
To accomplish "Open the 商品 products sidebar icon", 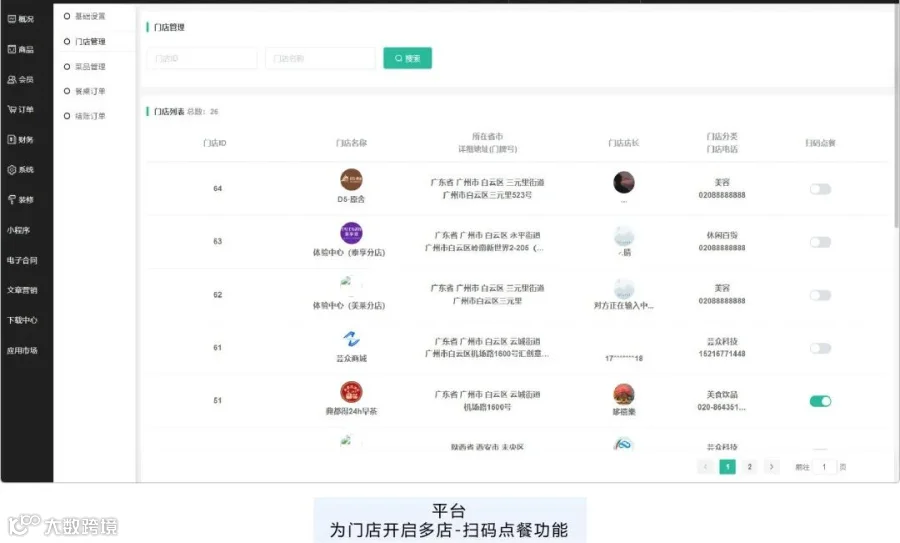I will pos(11,49).
